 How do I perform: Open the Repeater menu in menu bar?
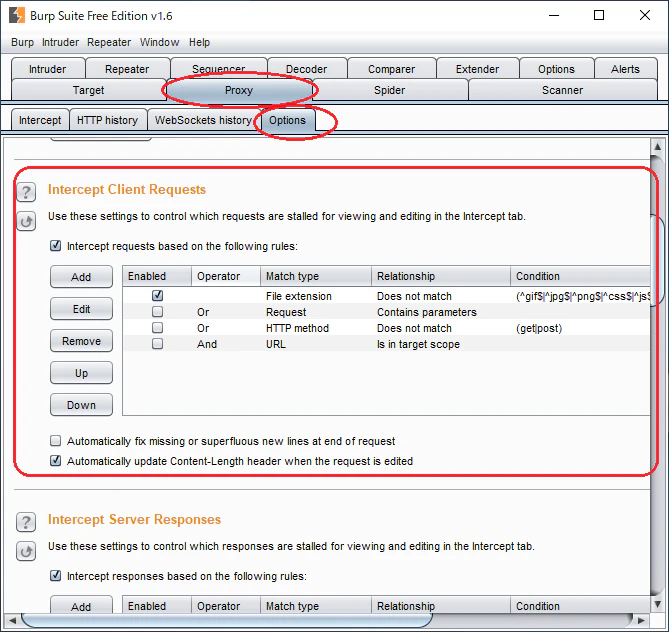tap(109, 42)
